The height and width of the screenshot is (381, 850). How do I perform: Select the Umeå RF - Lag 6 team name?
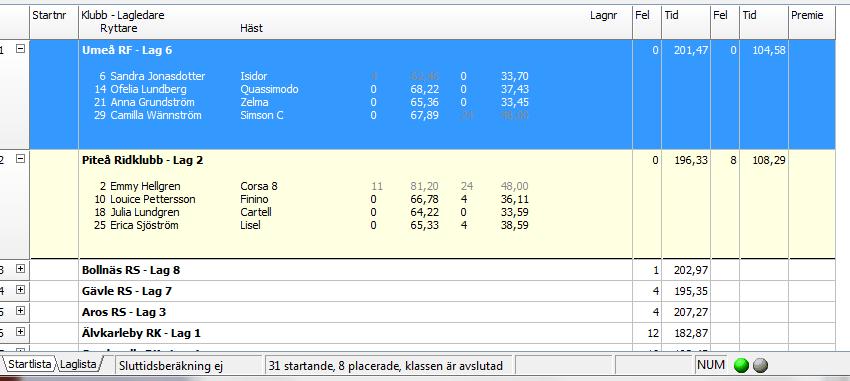point(127,50)
